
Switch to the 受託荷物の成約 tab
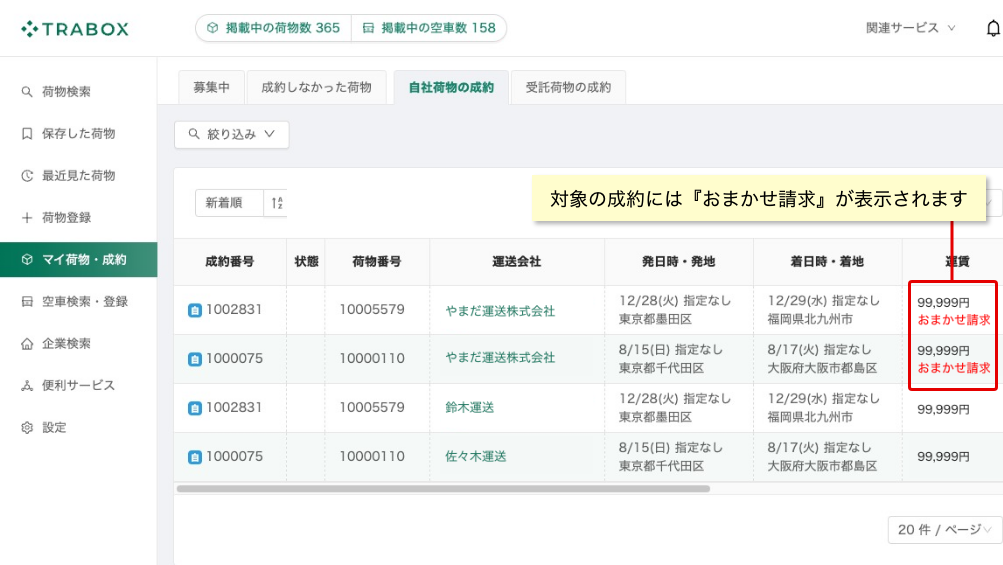click(568, 88)
